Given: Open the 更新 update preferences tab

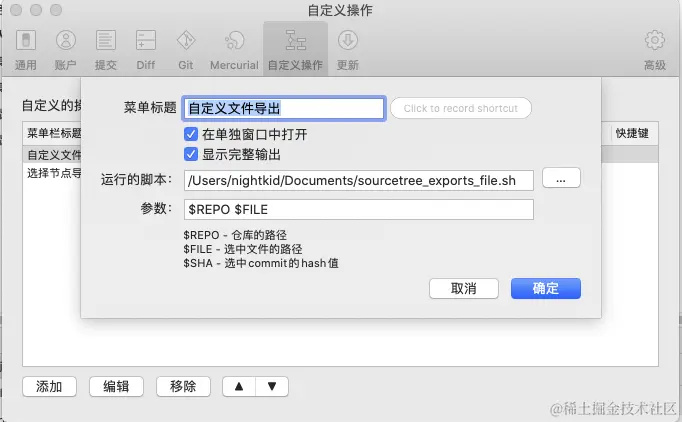Looking at the screenshot, I should click(348, 50).
